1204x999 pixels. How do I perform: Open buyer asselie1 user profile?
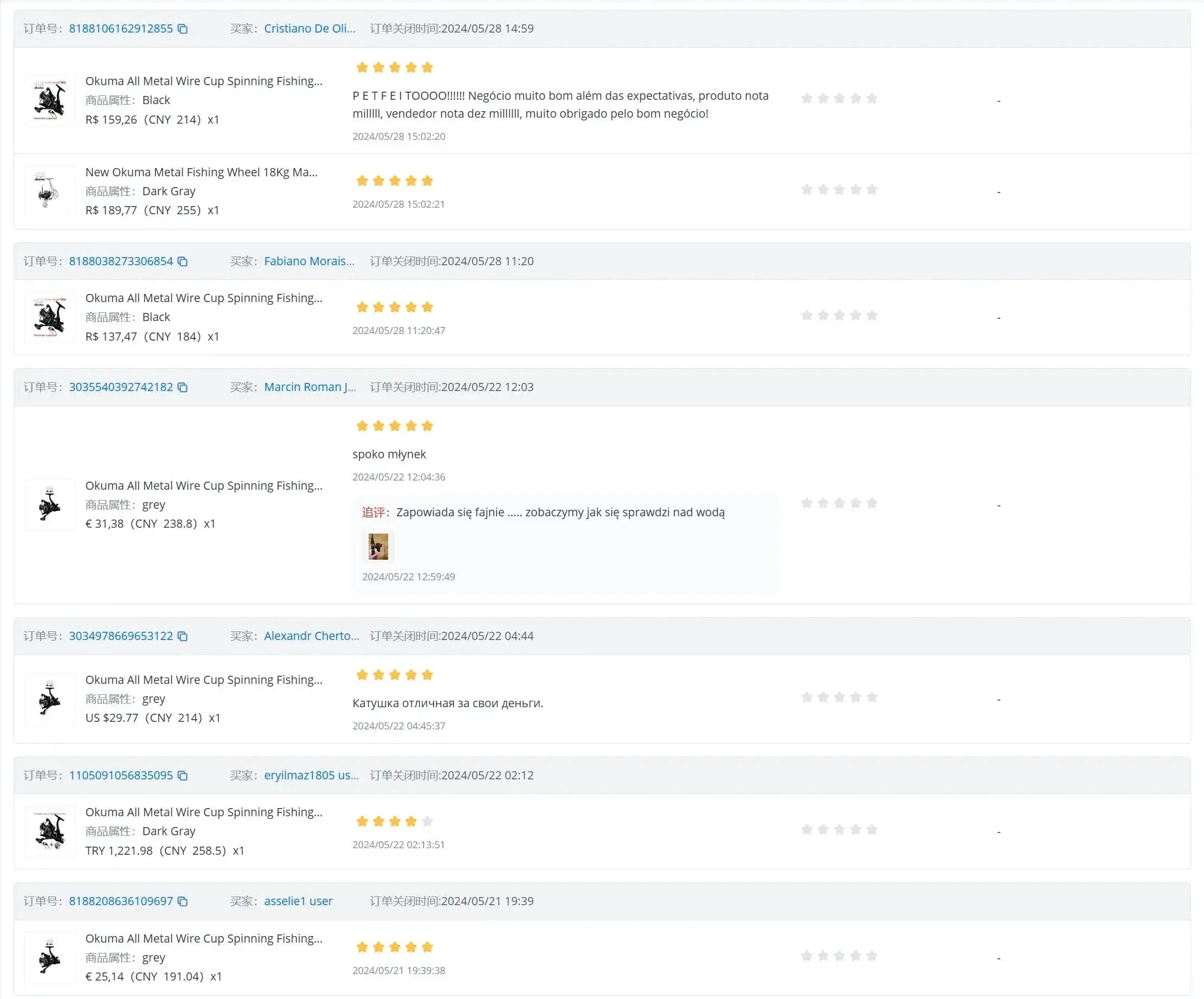pos(298,901)
